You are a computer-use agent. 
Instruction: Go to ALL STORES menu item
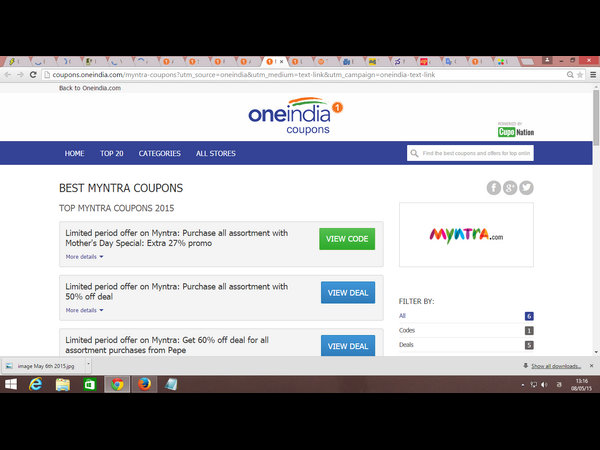pos(215,153)
